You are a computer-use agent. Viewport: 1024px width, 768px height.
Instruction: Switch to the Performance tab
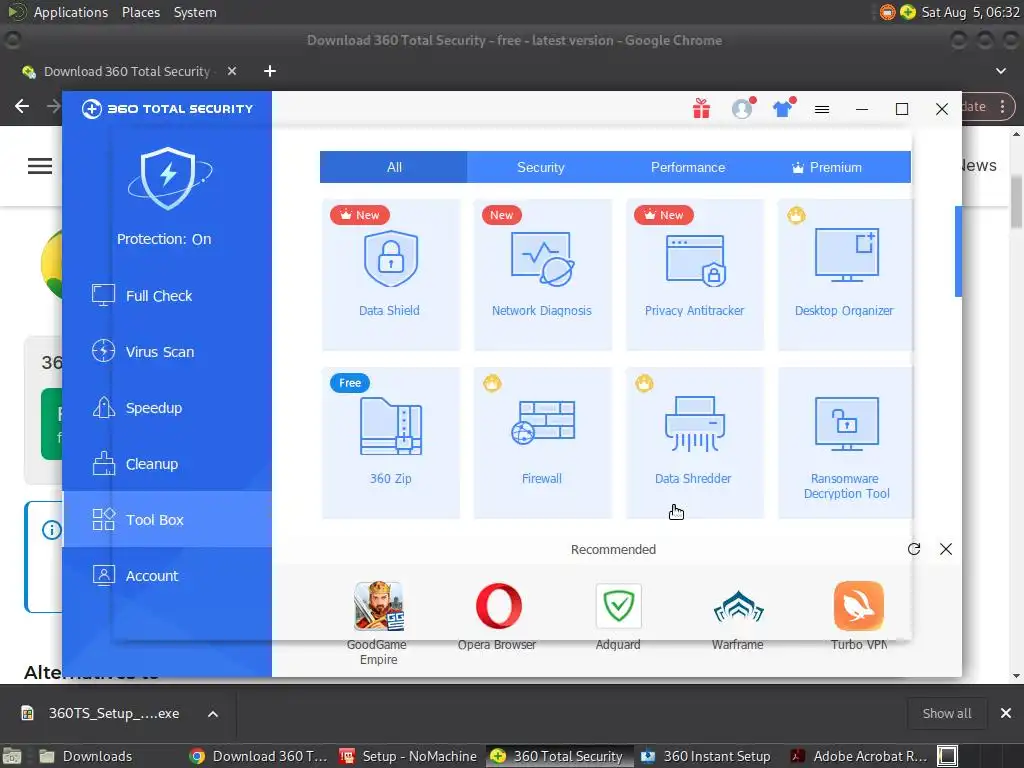coord(688,167)
